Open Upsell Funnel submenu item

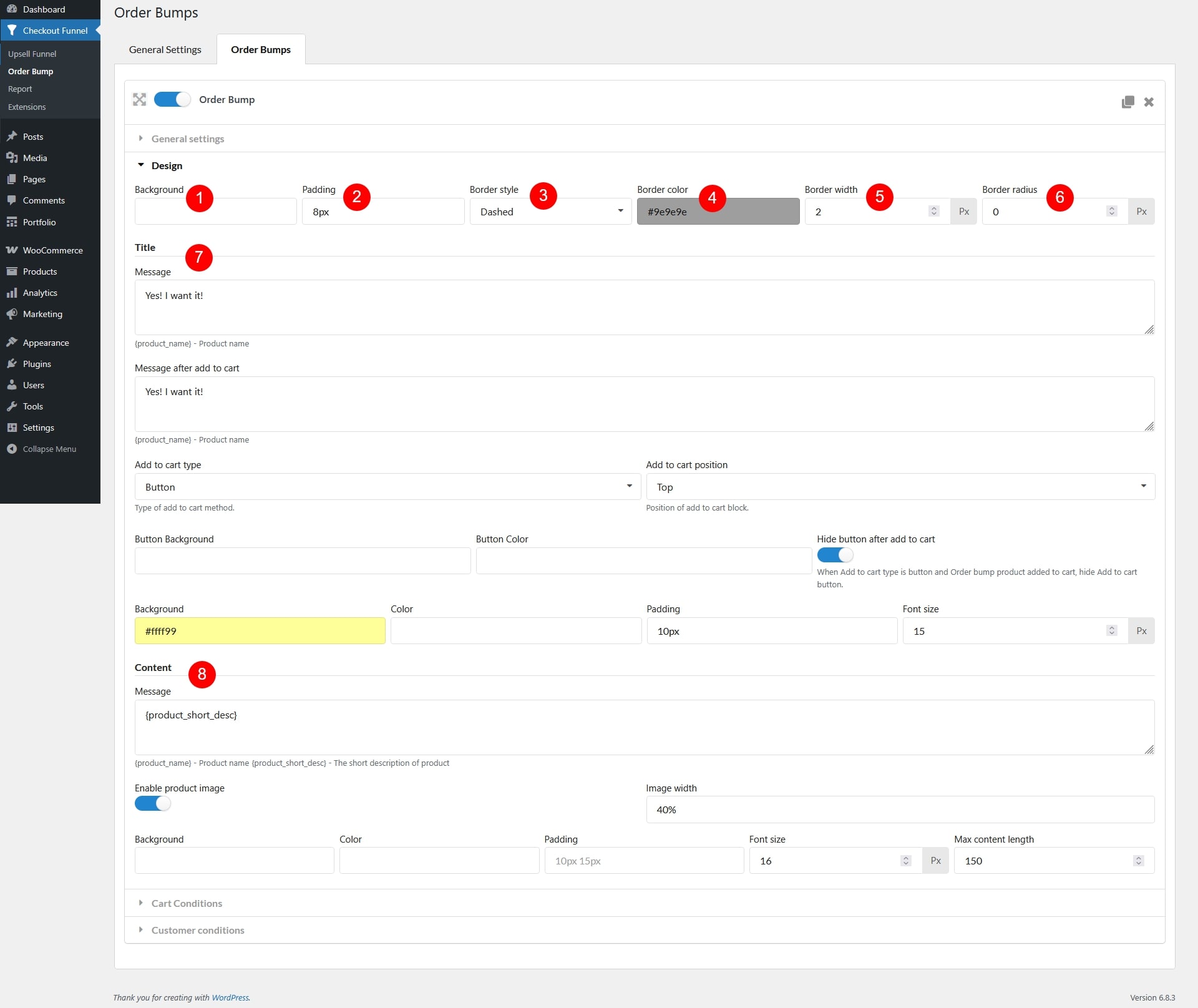tap(32, 54)
